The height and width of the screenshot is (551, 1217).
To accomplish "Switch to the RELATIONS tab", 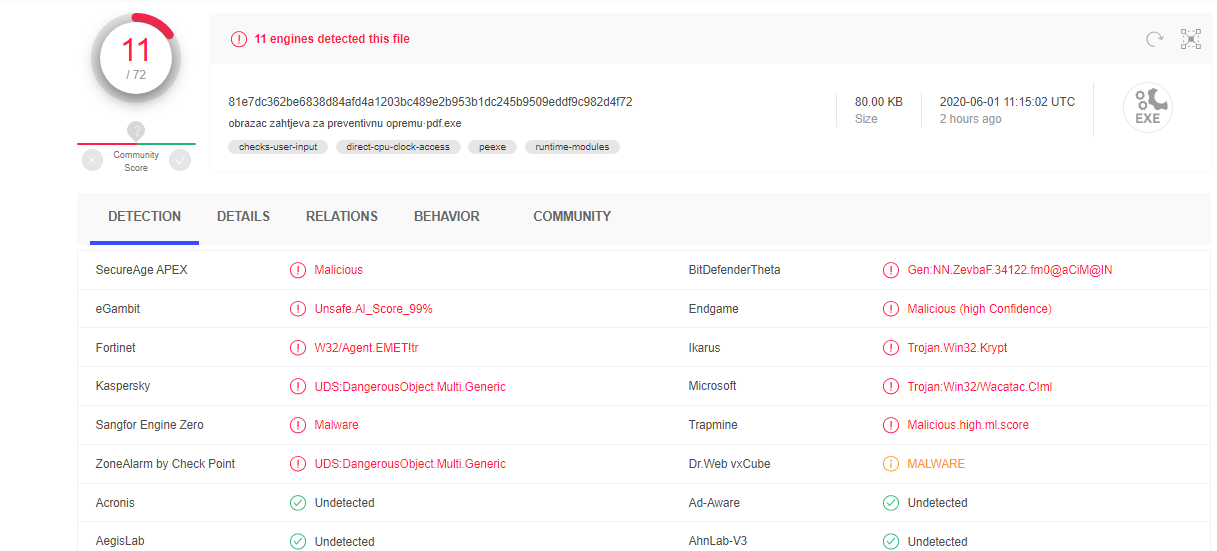I will tap(341, 216).
